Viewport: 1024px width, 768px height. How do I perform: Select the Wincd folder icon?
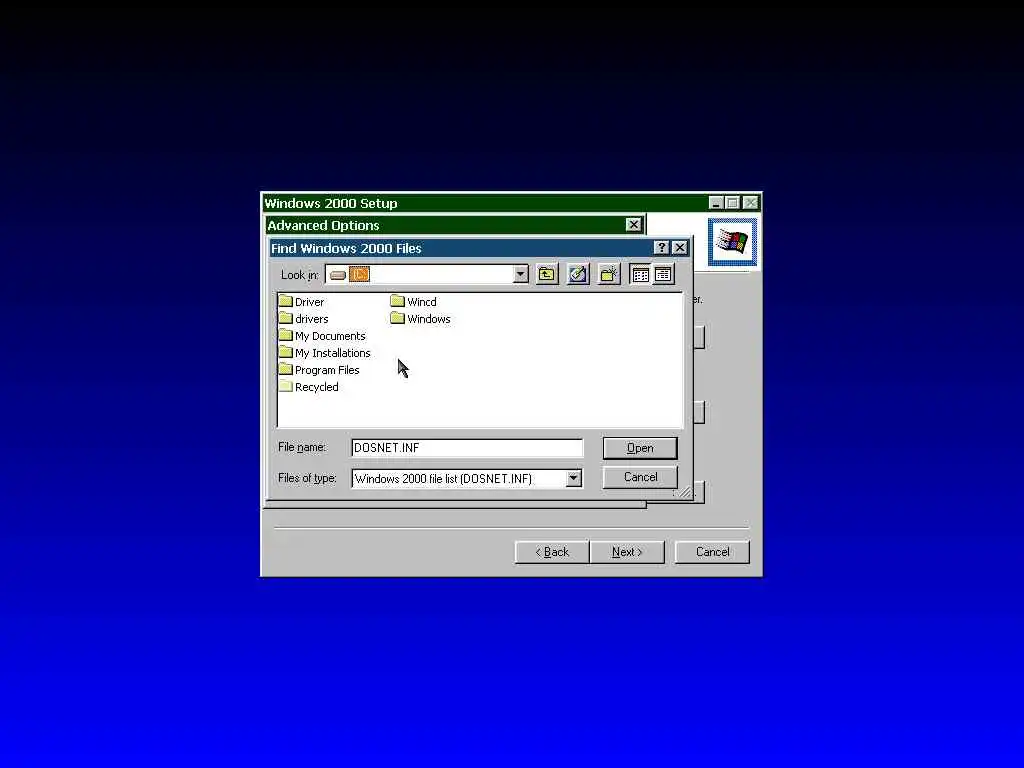398,301
